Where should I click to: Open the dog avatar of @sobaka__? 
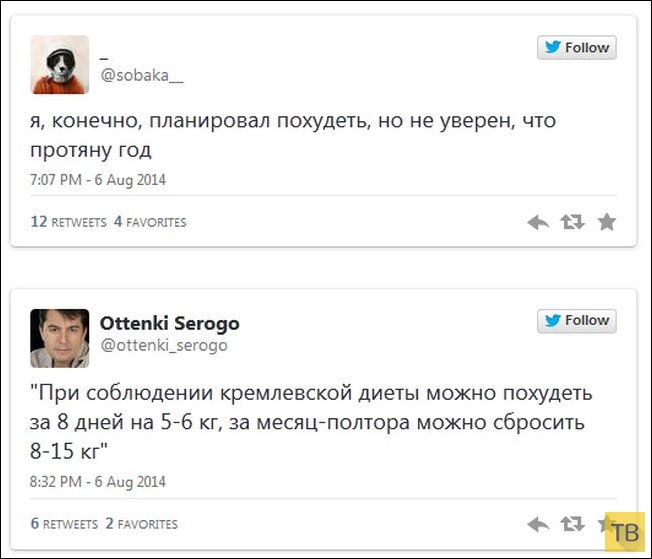[60, 64]
